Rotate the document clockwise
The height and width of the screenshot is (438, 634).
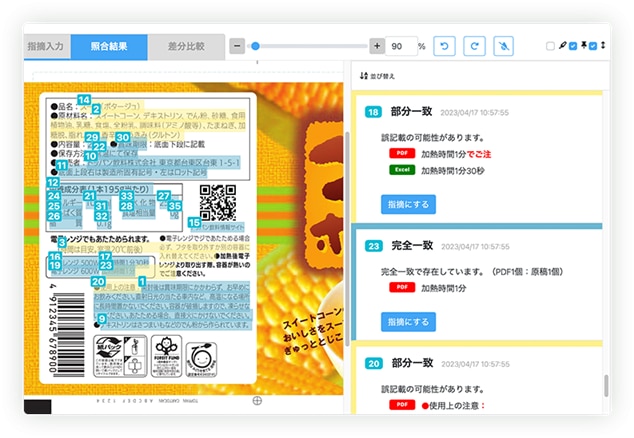(474, 46)
